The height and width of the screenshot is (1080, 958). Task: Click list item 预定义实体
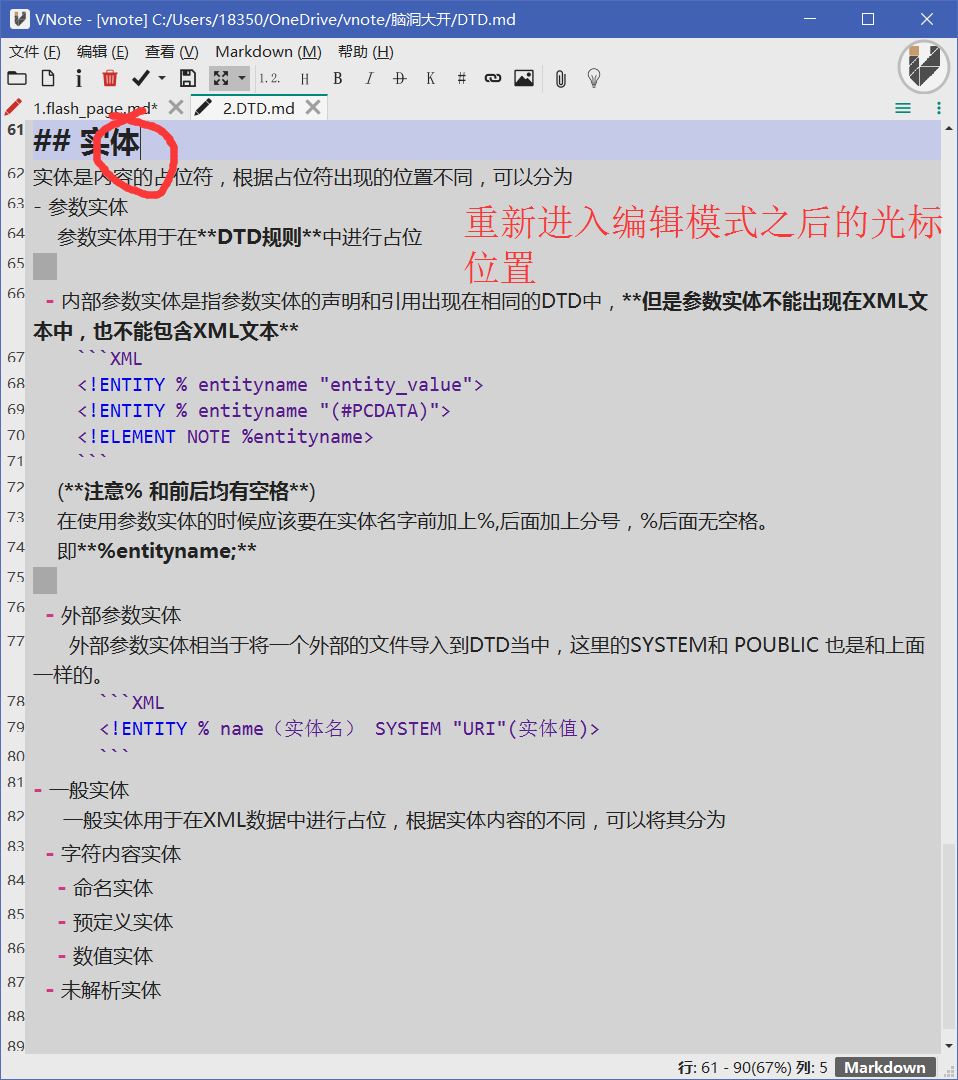(x=123, y=922)
